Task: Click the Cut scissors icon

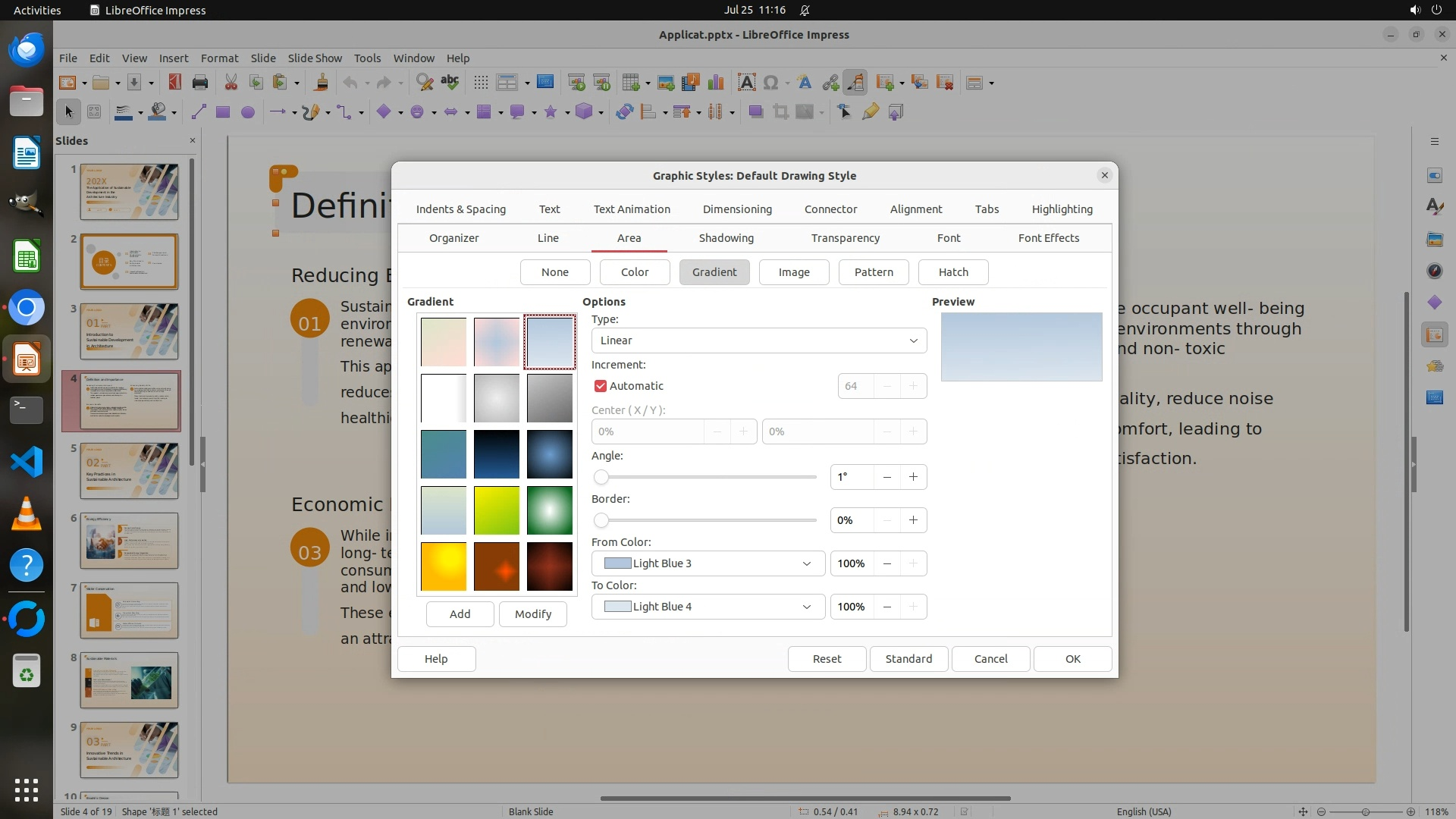Action: click(x=231, y=83)
